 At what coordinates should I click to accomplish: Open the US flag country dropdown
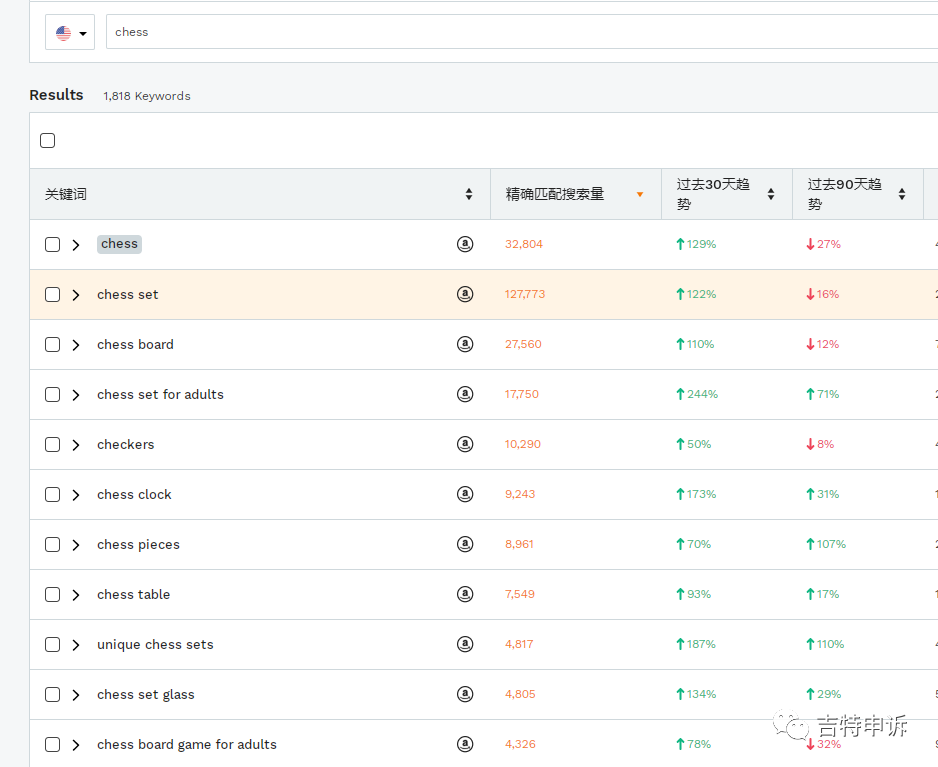(x=70, y=32)
